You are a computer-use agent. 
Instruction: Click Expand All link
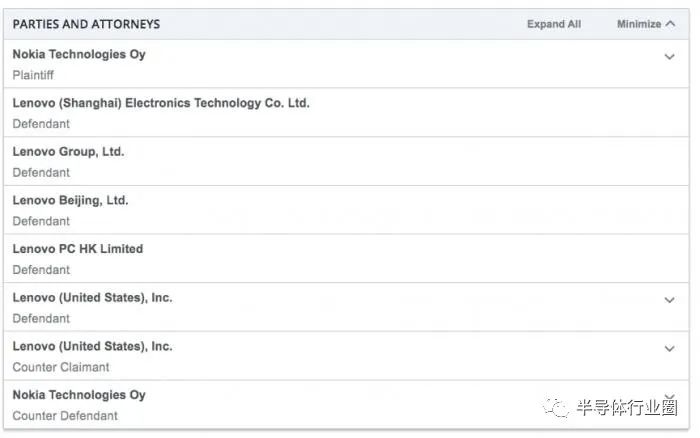(x=554, y=24)
